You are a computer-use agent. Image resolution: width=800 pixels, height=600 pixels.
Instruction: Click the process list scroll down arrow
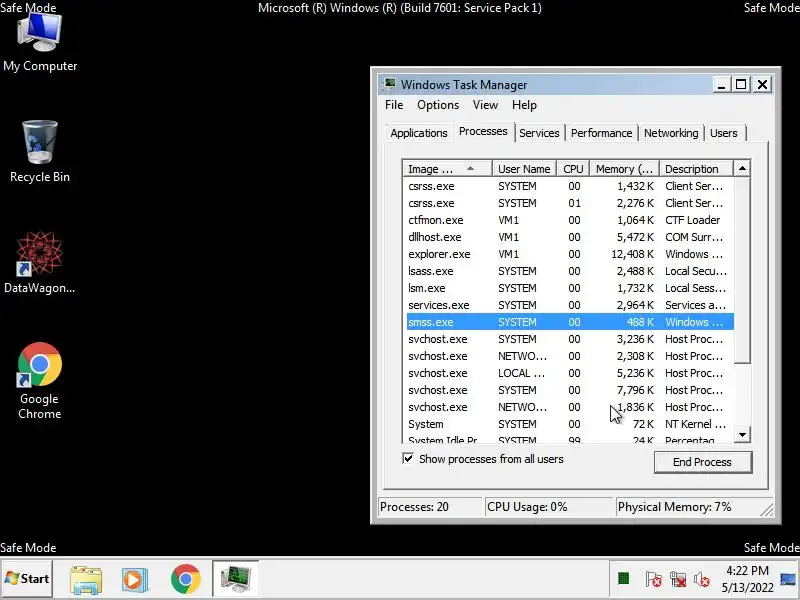742,435
